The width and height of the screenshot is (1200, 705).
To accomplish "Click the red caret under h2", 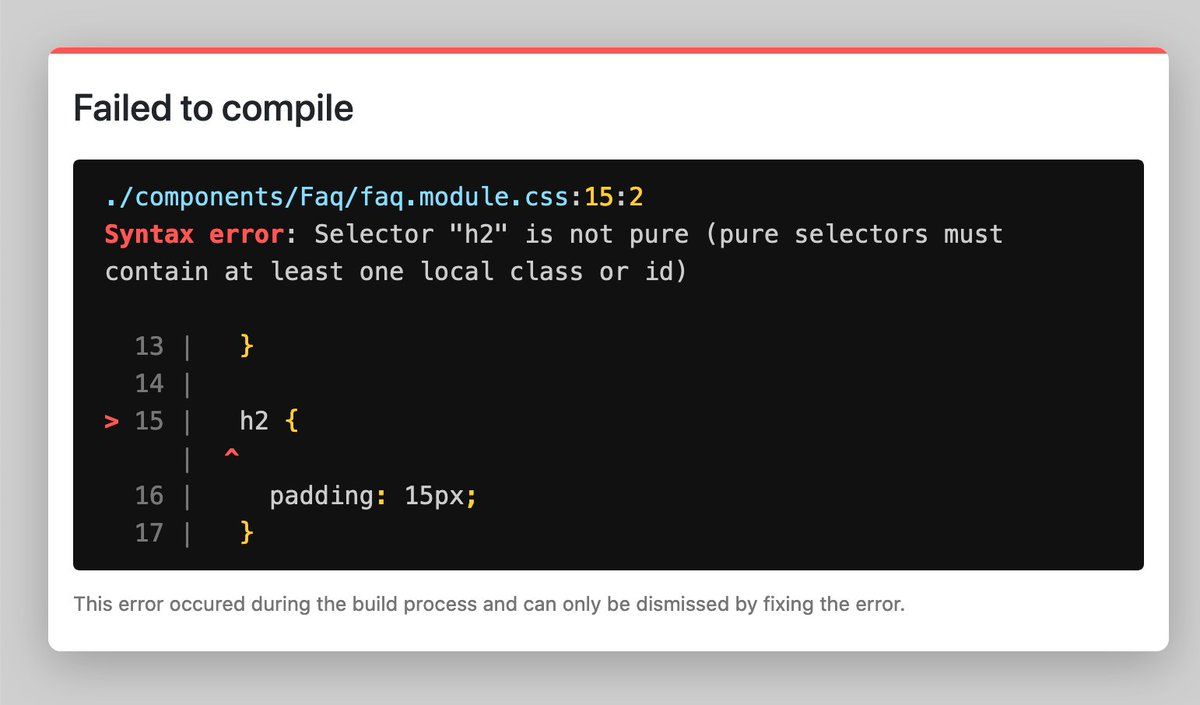I will (x=232, y=456).
